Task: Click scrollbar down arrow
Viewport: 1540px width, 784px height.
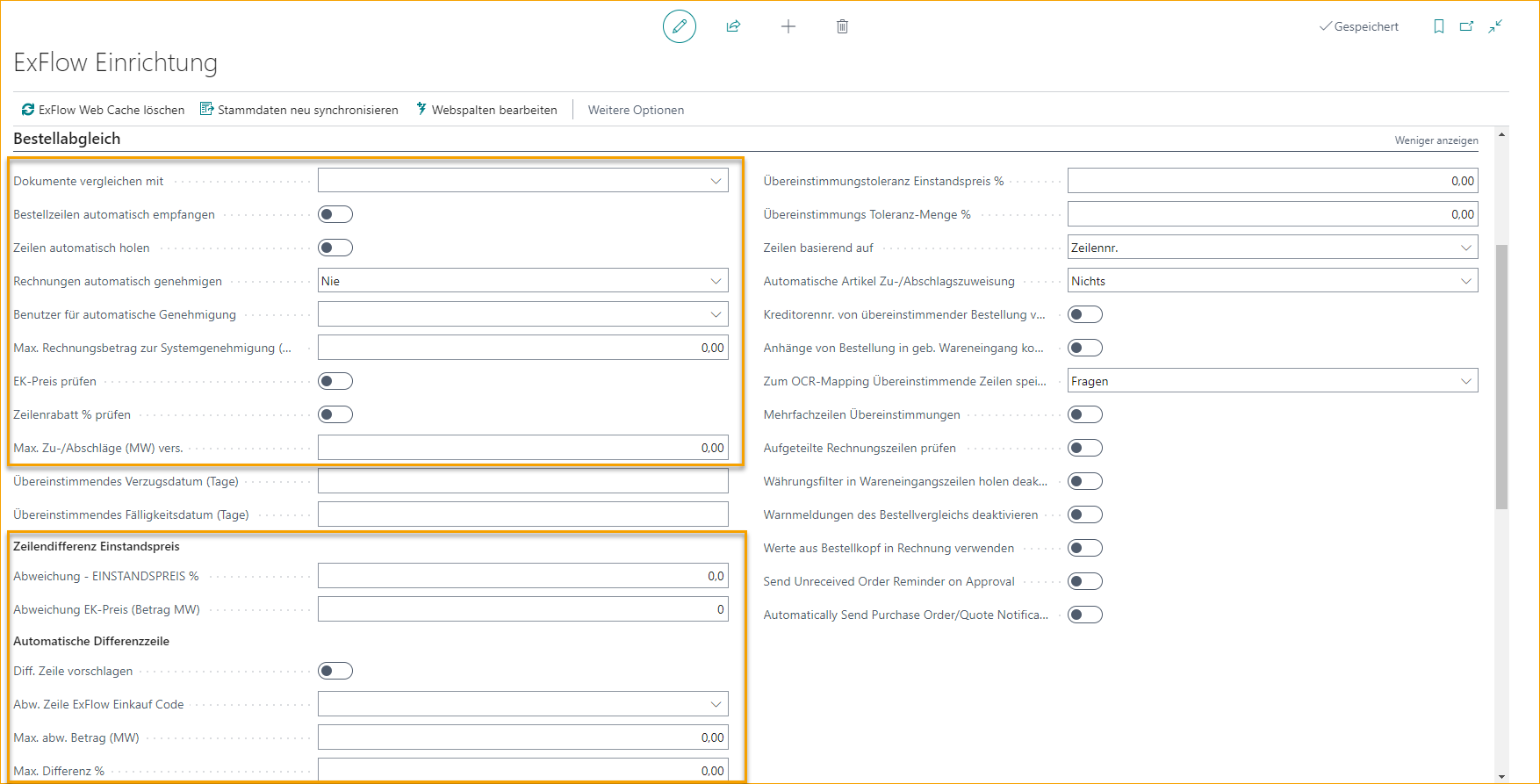Action: point(1502,775)
